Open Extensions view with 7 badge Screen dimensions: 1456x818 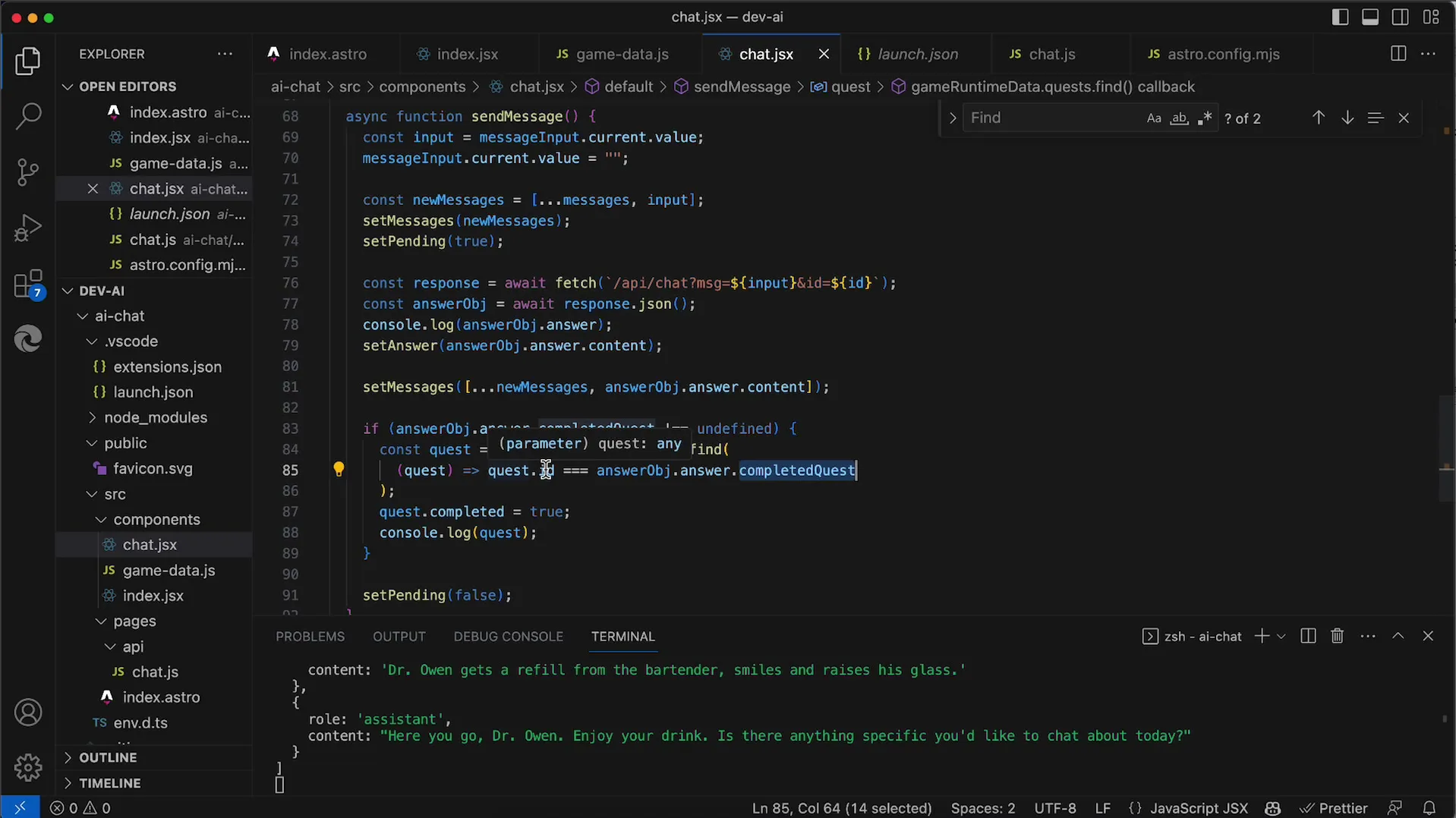tap(28, 285)
